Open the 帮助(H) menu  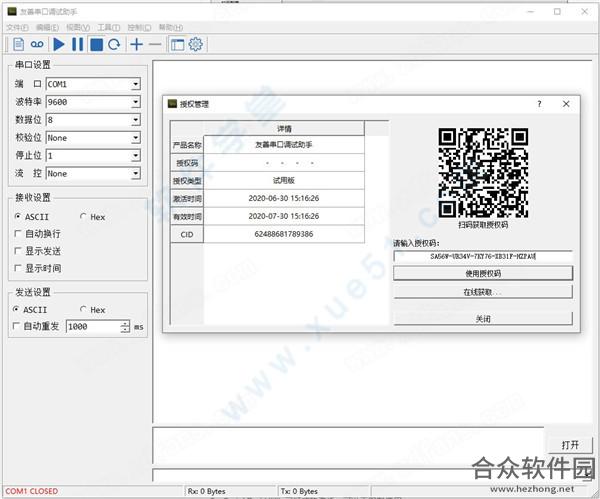coord(171,28)
